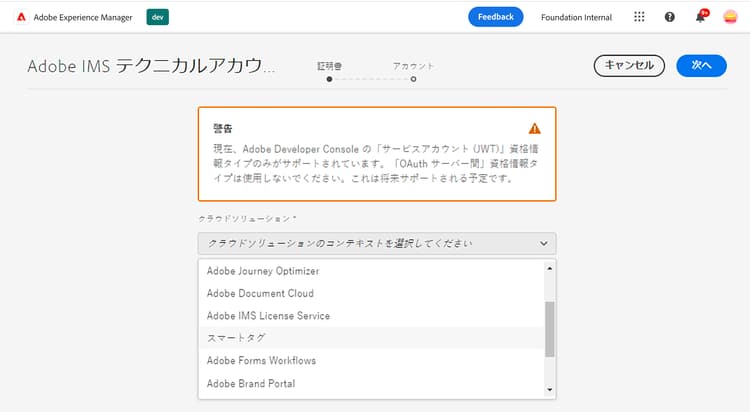Viewport: 750px width, 412px height.
Task: Click Foundation Internal organization name
Action: (576, 17)
